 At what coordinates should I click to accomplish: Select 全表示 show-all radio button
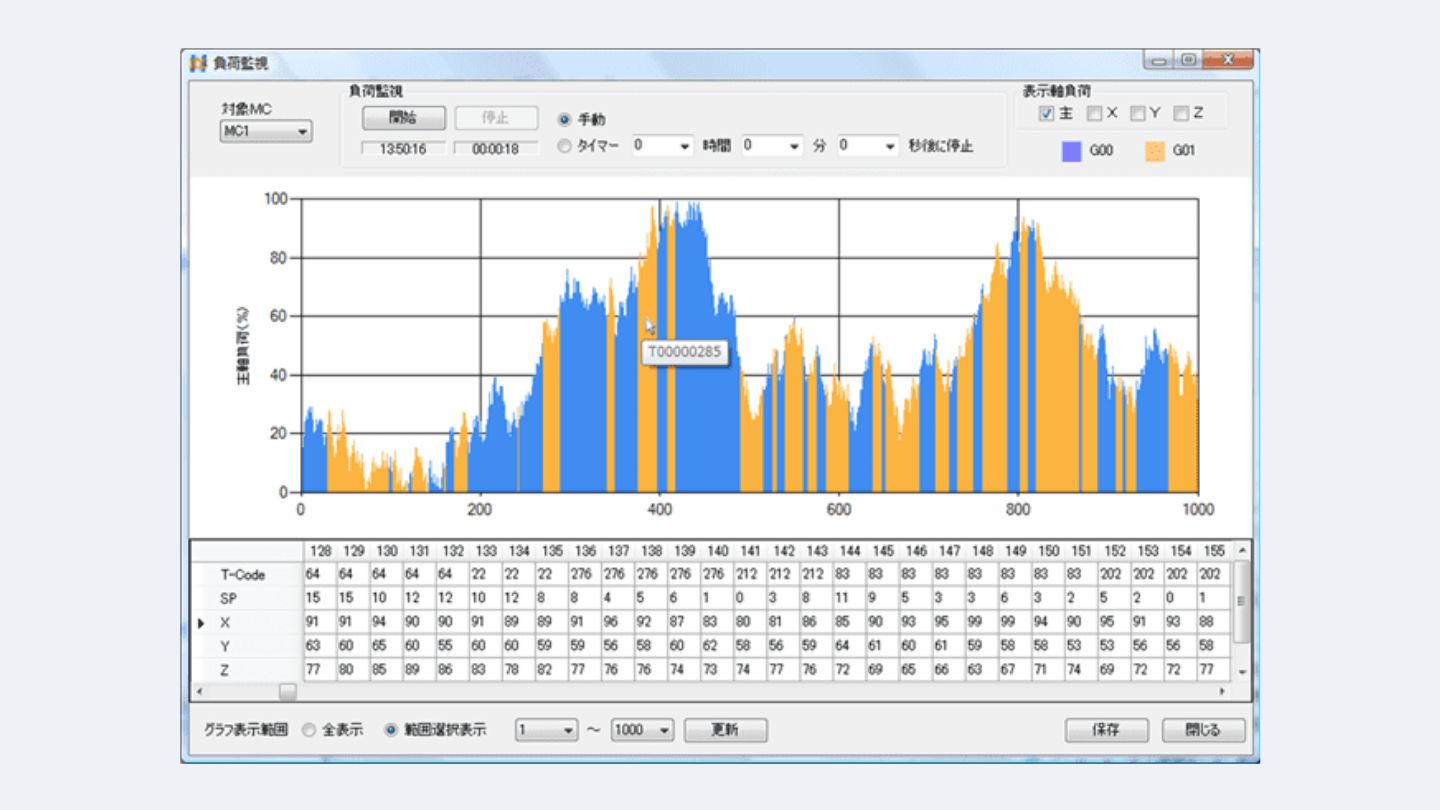[309, 730]
